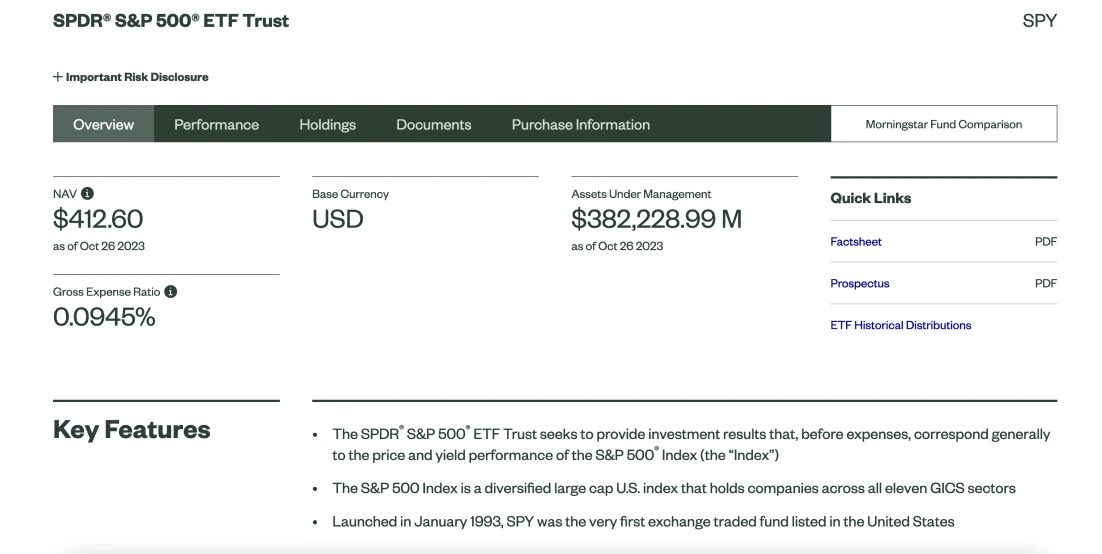Click the Key Features heading
The height and width of the screenshot is (554, 1102).
point(131,430)
